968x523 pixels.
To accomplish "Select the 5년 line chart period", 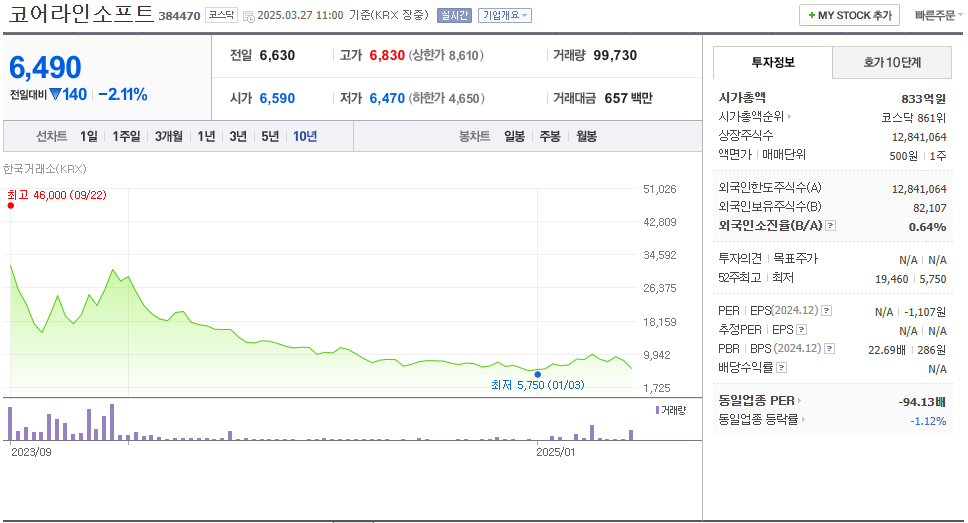I will click(x=270, y=136).
